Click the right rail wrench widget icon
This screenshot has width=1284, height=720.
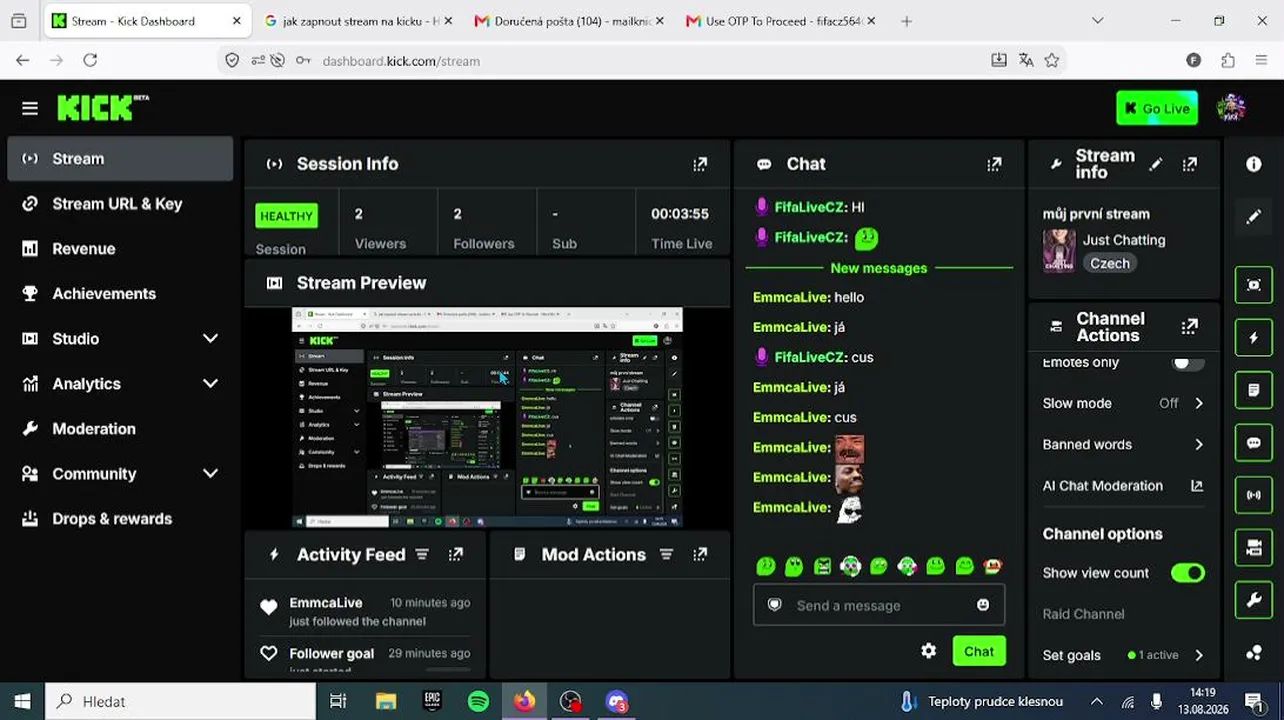click(1254, 600)
